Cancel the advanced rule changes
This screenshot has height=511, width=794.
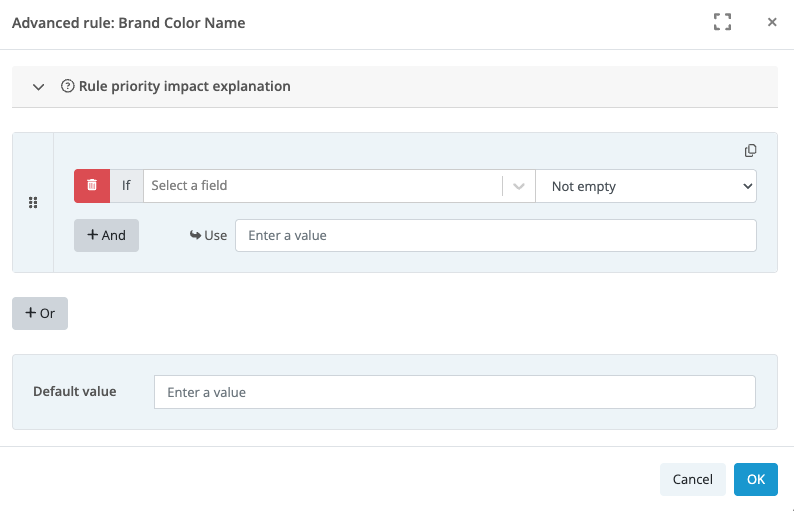click(692, 479)
